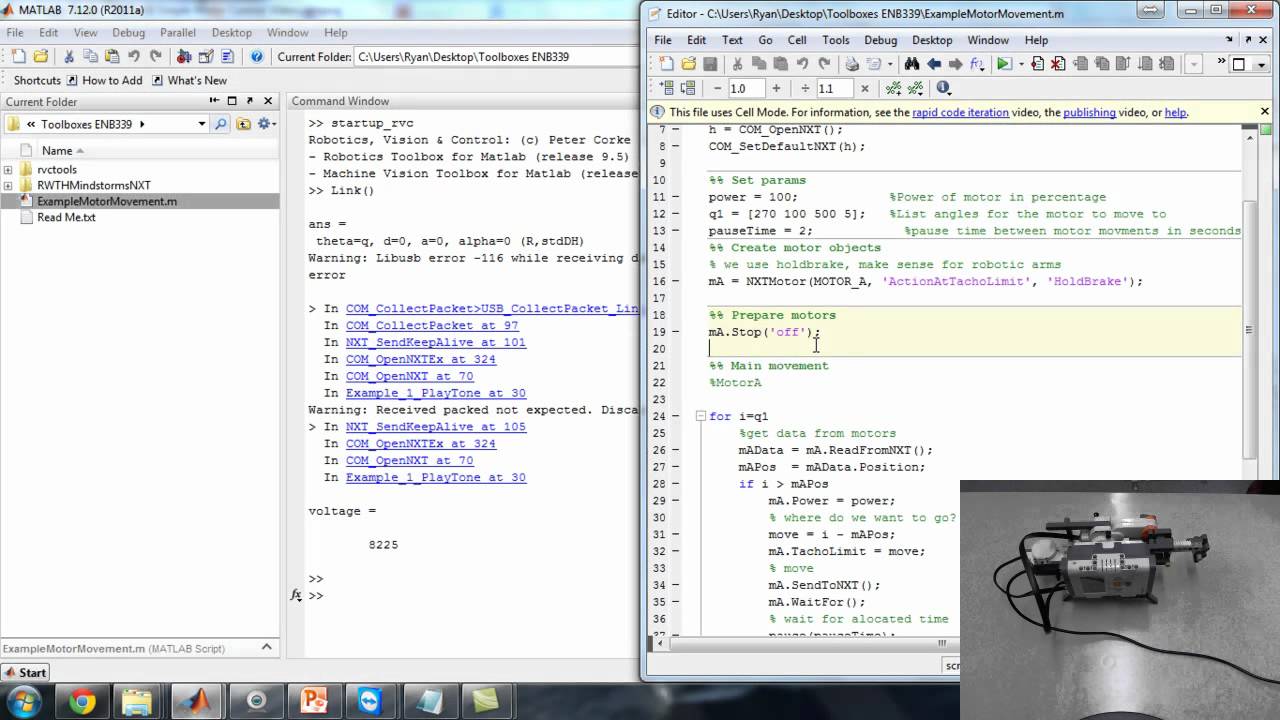Collapse the for loop fold marker

point(699,416)
